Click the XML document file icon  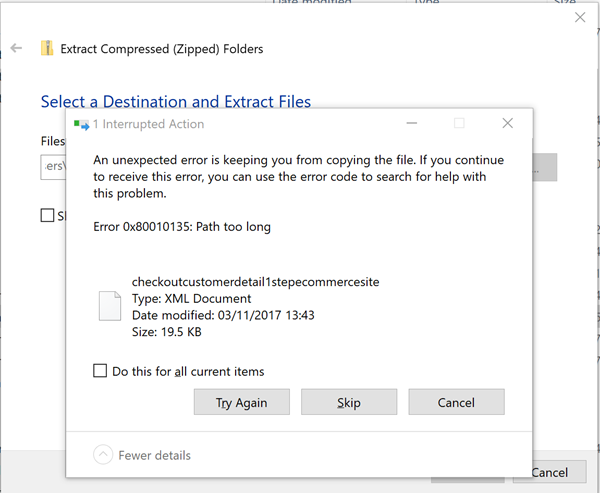pyautogui.click(x=110, y=306)
